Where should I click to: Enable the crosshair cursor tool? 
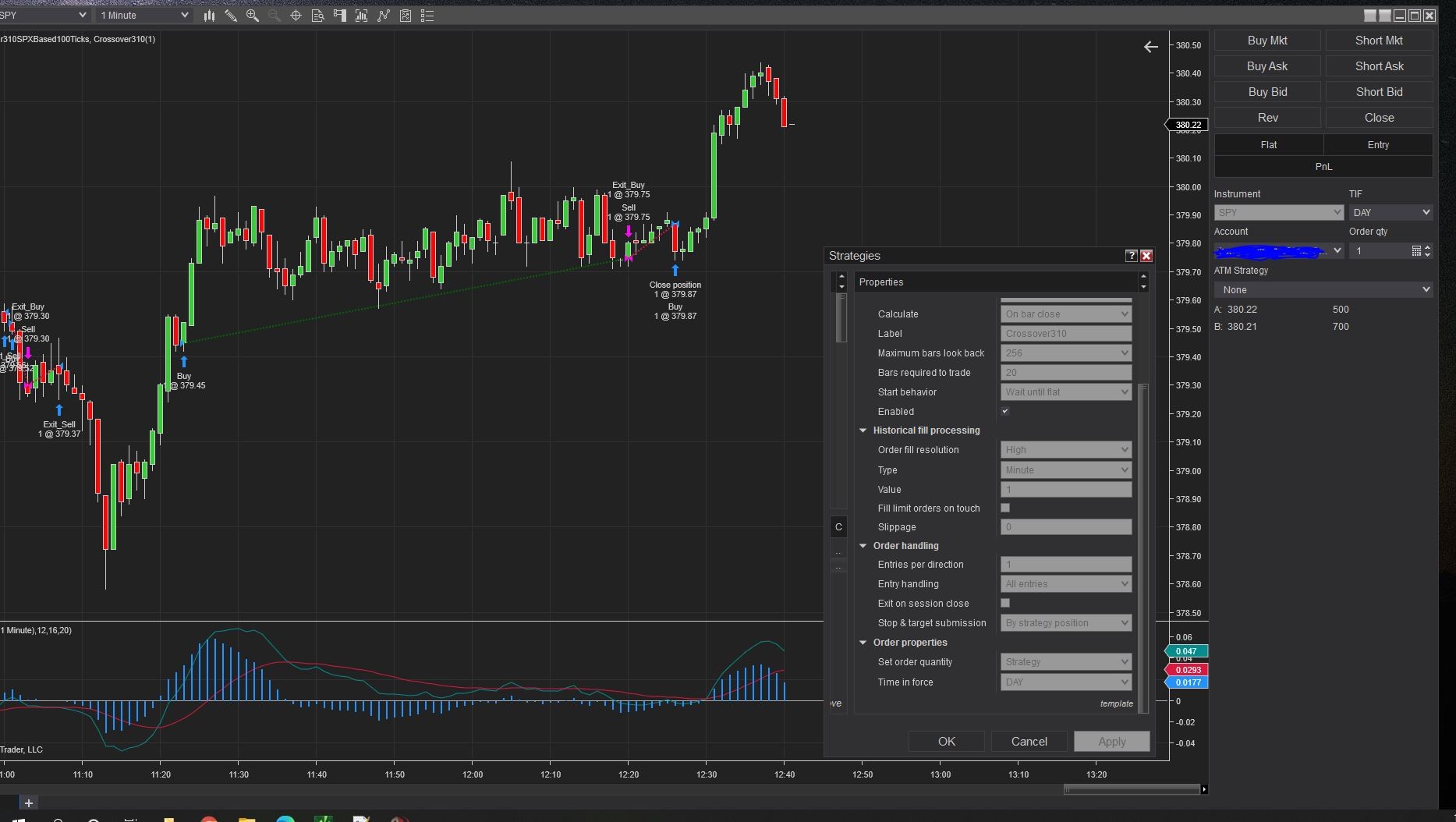[296, 15]
